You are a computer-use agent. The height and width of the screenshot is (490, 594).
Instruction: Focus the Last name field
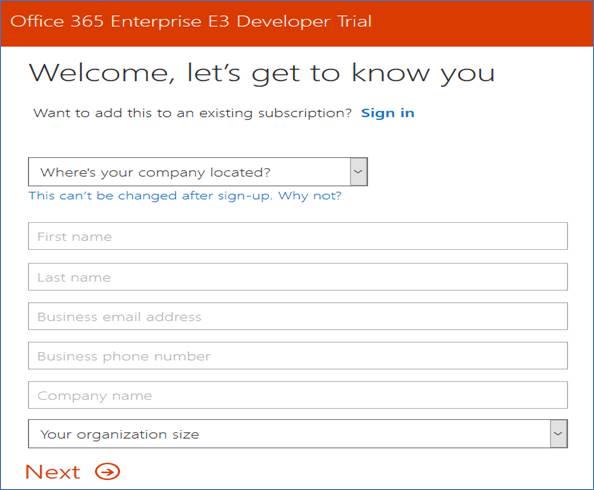click(298, 277)
